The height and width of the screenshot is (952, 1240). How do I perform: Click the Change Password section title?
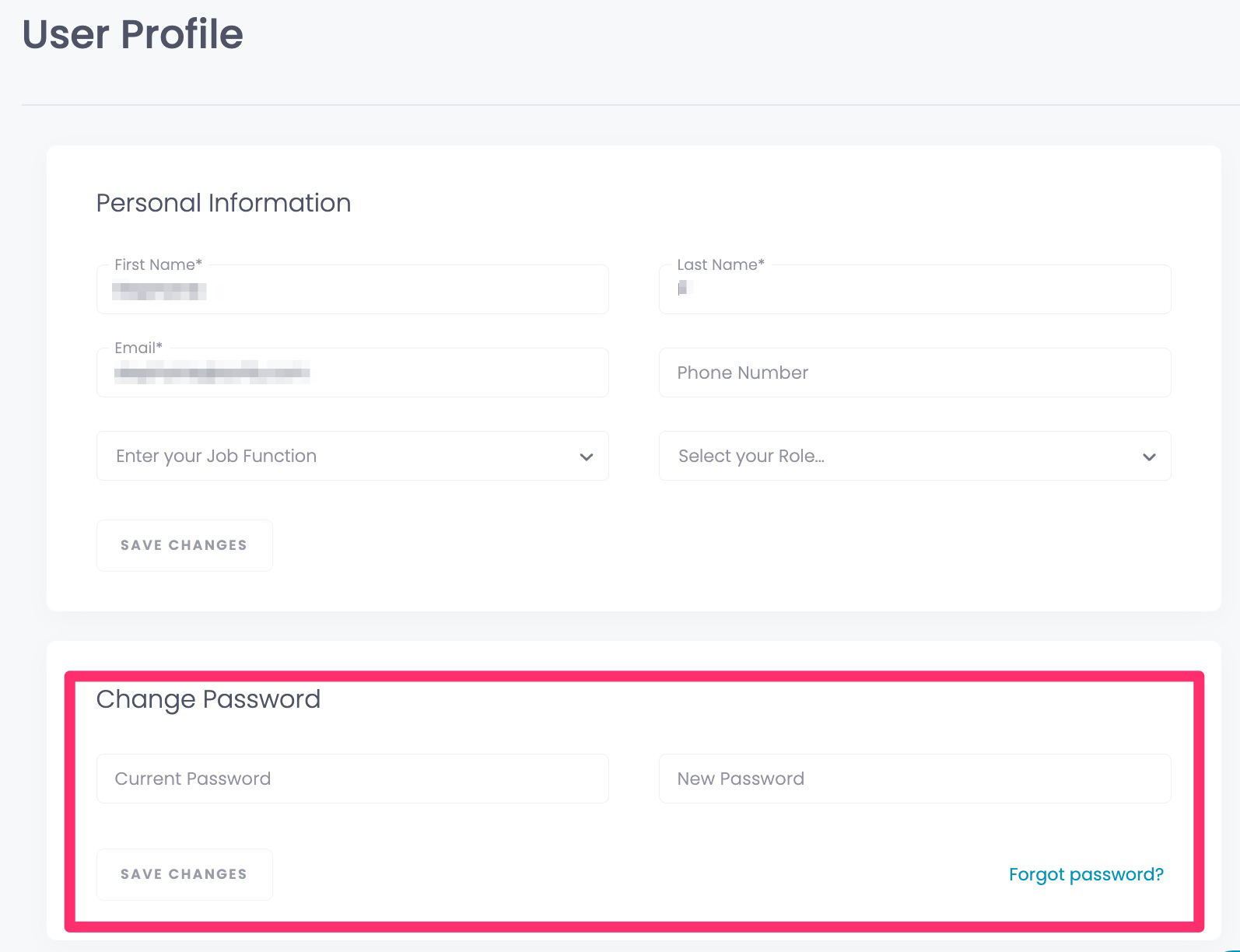pyautogui.click(x=208, y=699)
